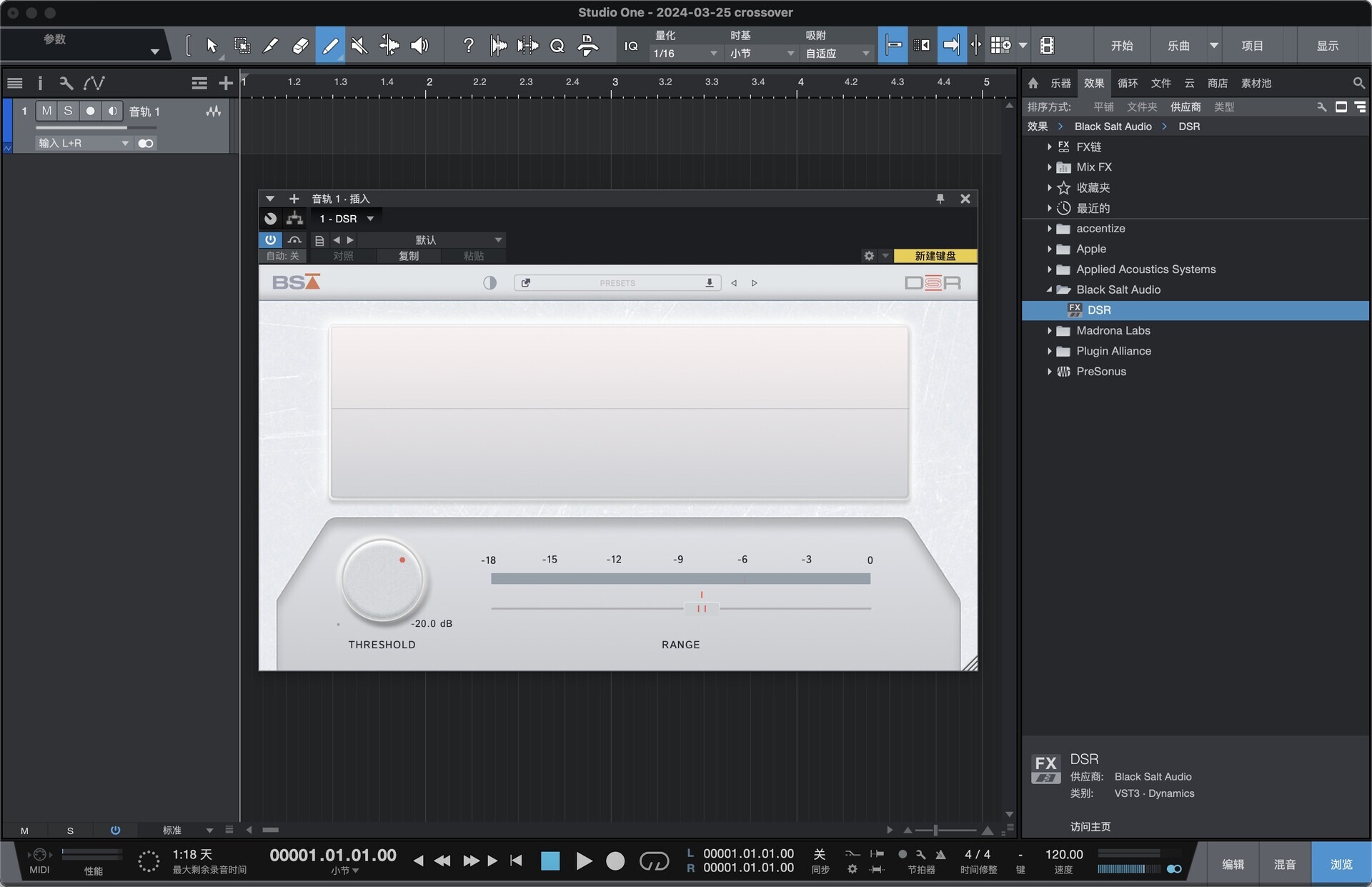Screen dimensions: 1372x887
Task: Expand the PreSonus vendor folder
Action: (x=1049, y=372)
